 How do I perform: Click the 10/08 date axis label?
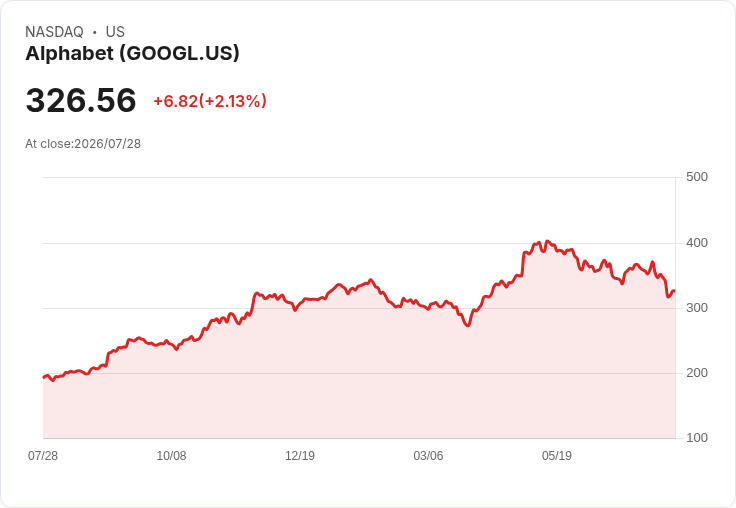coord(171,455)
